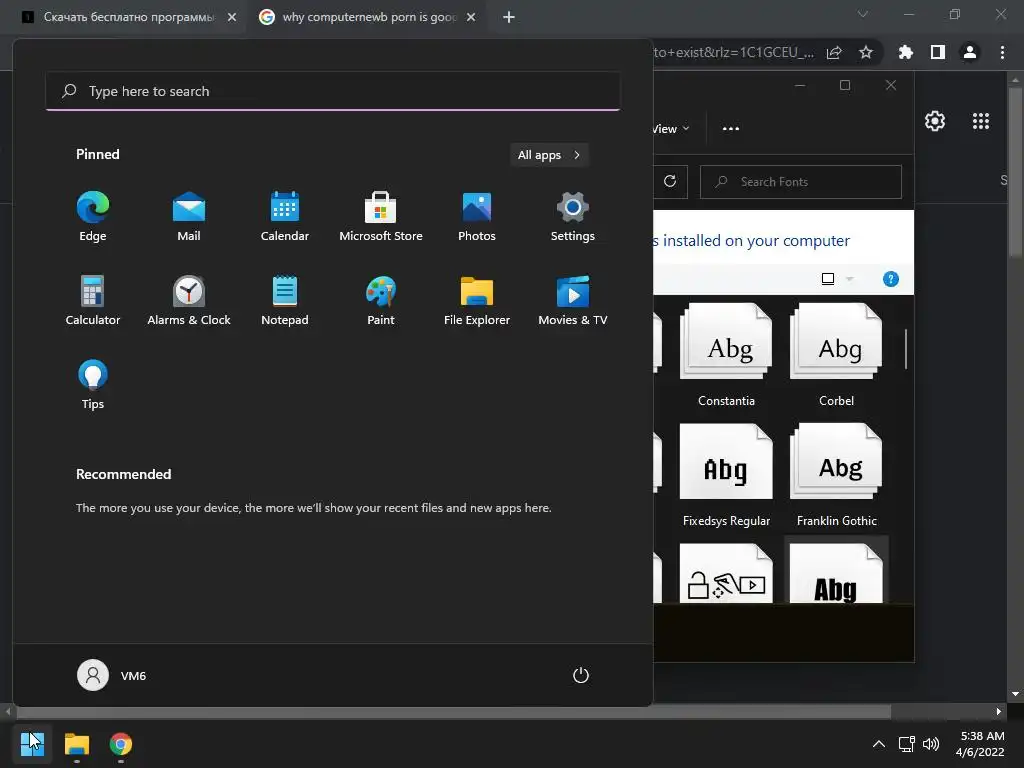The height and width of the screenshot is (768, 1024).
Task: Open Google apps grid
Action: [x=981, y=121]
